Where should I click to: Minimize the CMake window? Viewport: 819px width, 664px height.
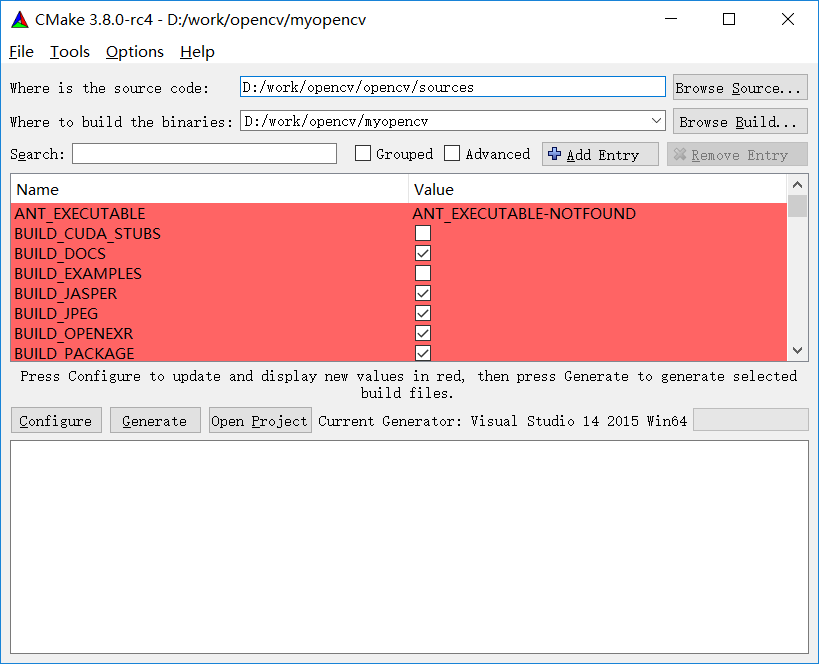pos(671,19)
